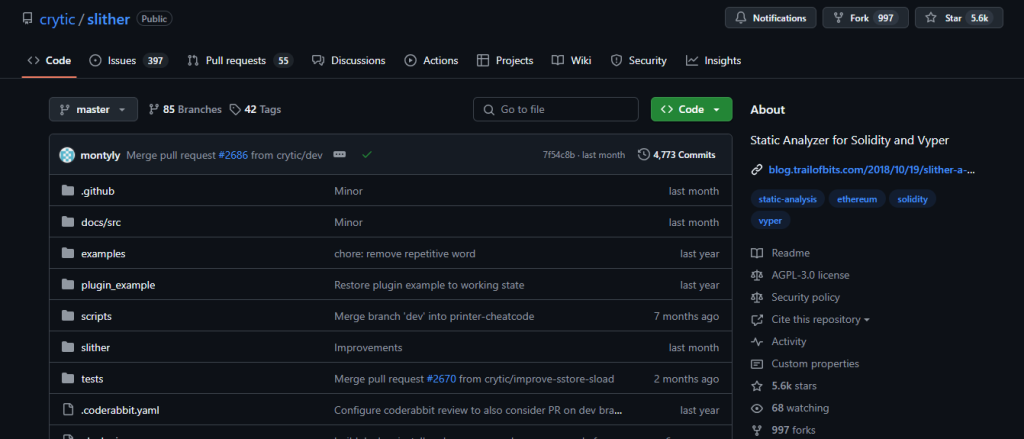The height and width of the screenshot is (439, 1024).
Task: Select the static-analysis topic tag
Action: pos(788,199)
